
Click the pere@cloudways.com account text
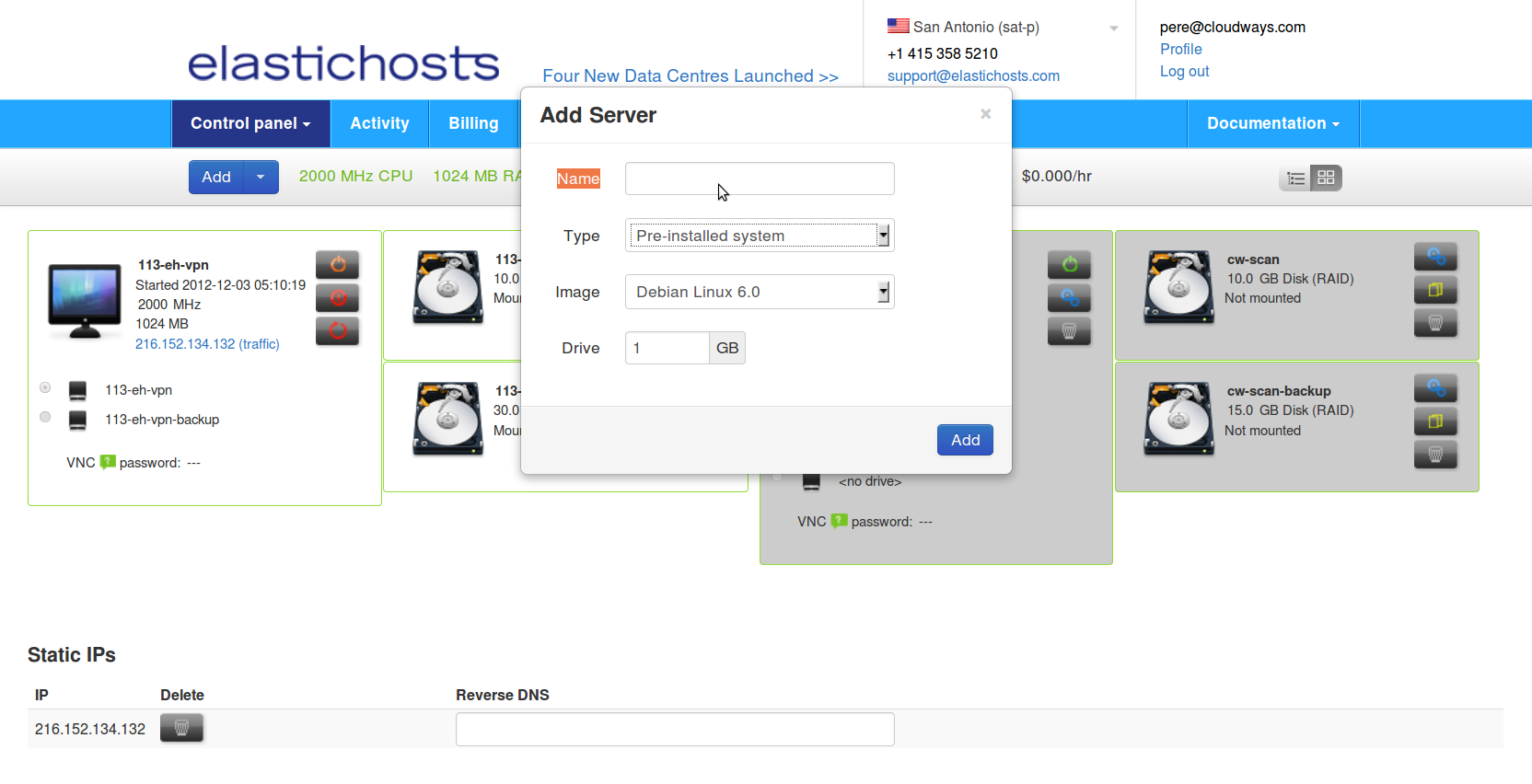click(x=1233, y=27)
